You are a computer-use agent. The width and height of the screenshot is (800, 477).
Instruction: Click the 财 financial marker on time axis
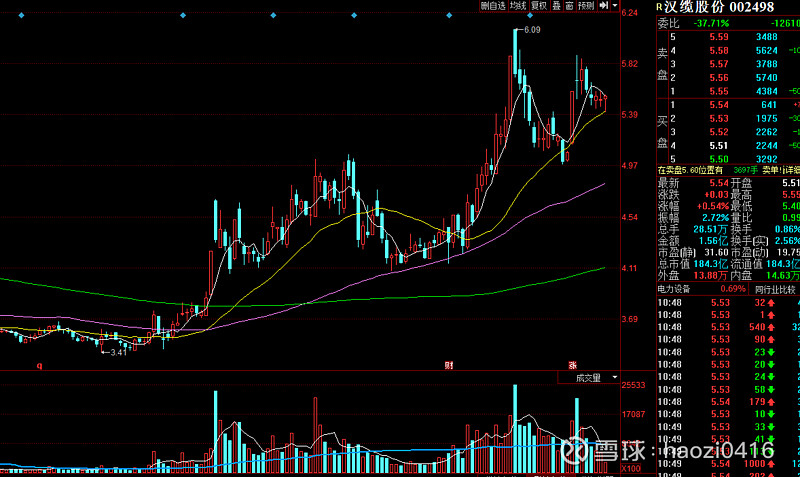449,393
